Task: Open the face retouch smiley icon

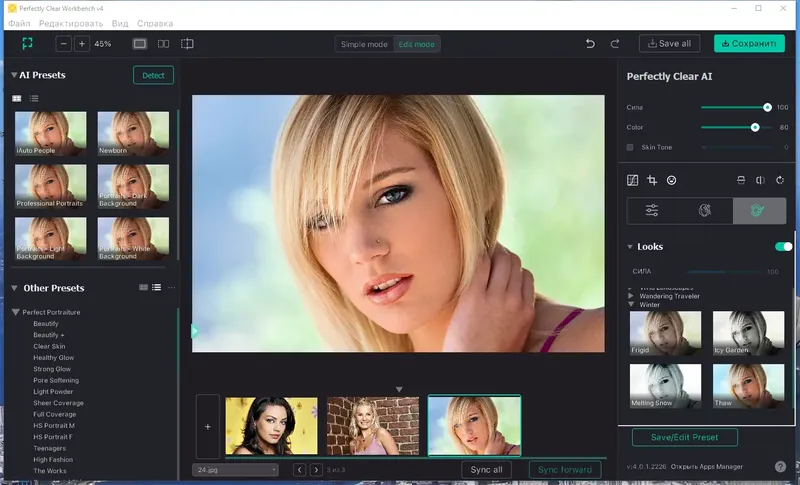Action: (x=671, y=180)
